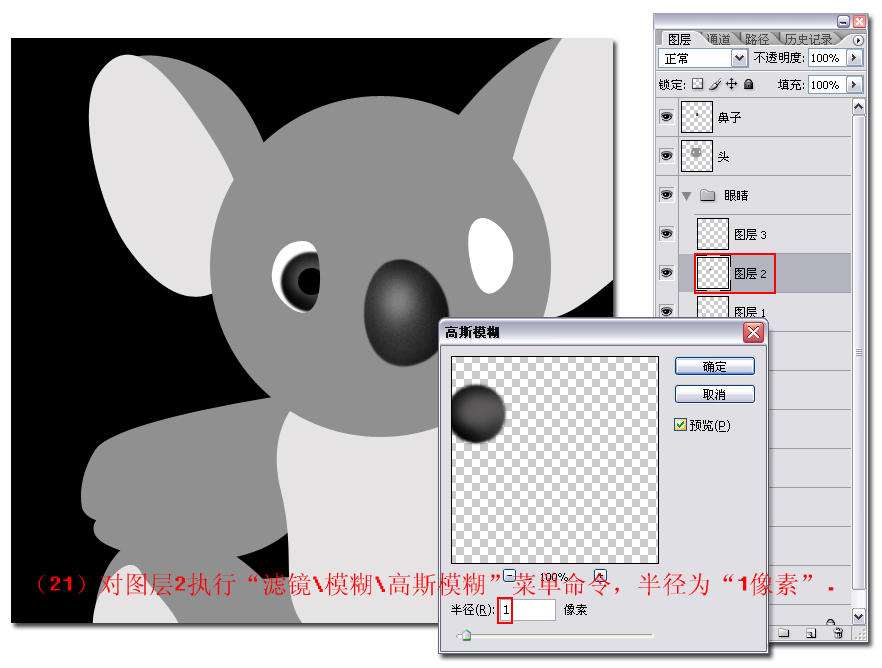Viewport: 882px width, 668px height.
Task: Click the lock transparent pixels icon
Action: 698,85
